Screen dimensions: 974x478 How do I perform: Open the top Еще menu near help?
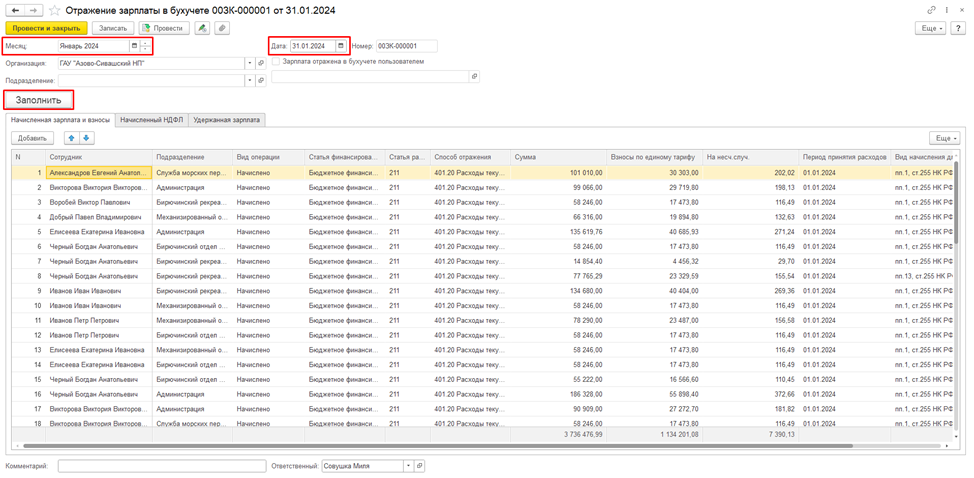(x=931, y=29)
